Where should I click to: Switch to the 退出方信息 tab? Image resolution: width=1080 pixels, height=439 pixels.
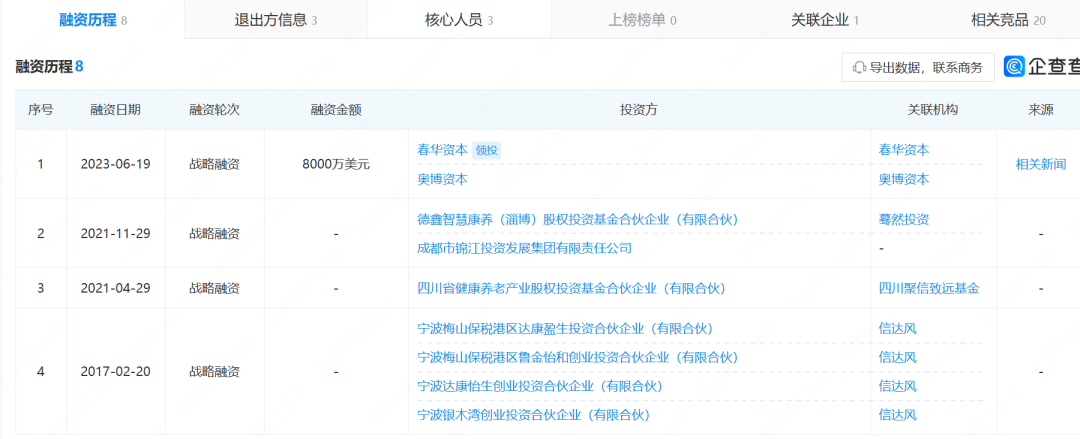click(275, 19)
